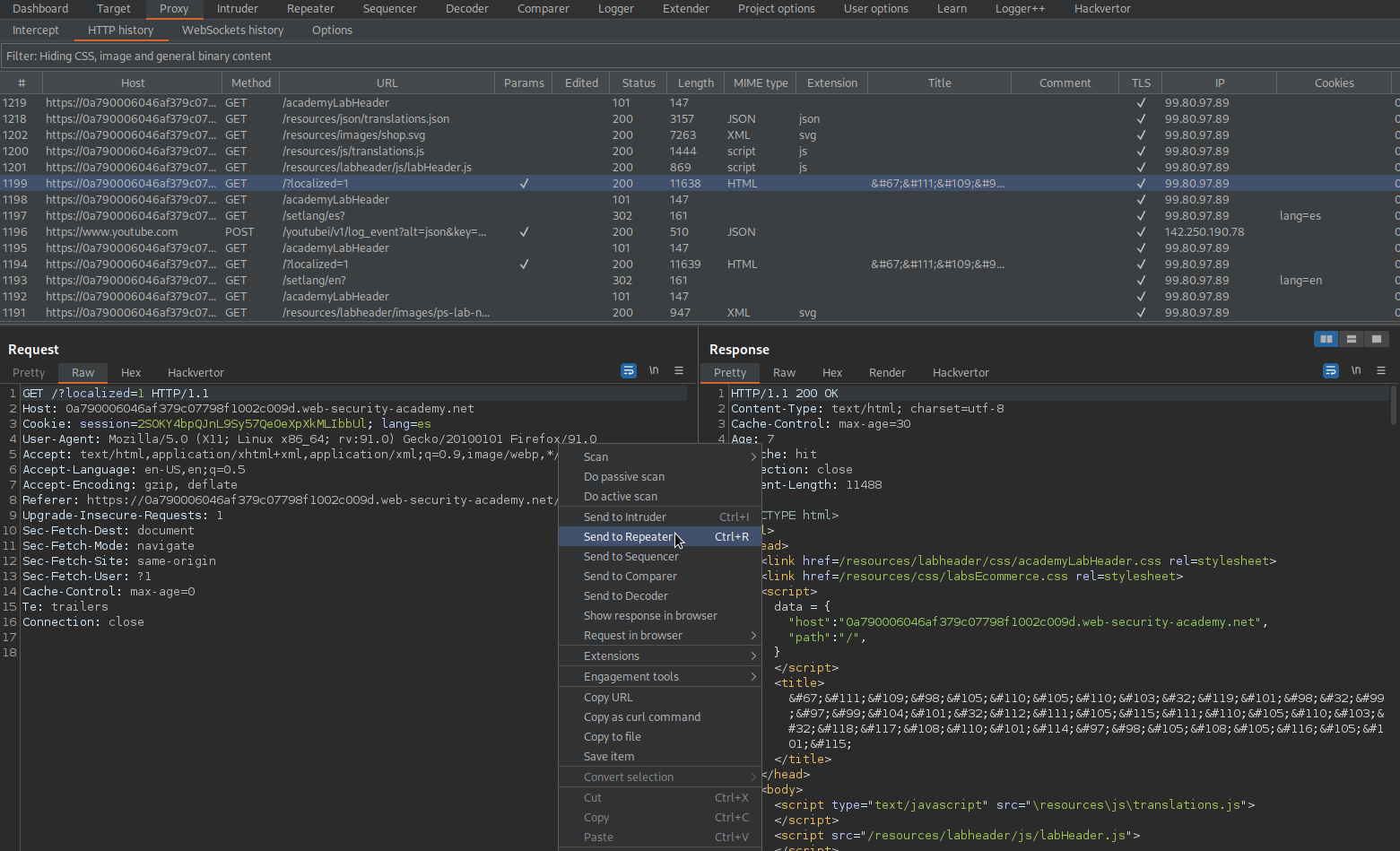Select Copy URL in context menu

point(660,698)
